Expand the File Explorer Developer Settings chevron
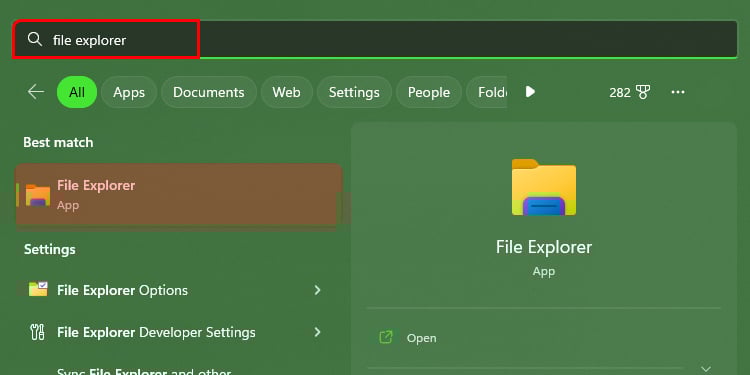750x375 pixels. 317,331
